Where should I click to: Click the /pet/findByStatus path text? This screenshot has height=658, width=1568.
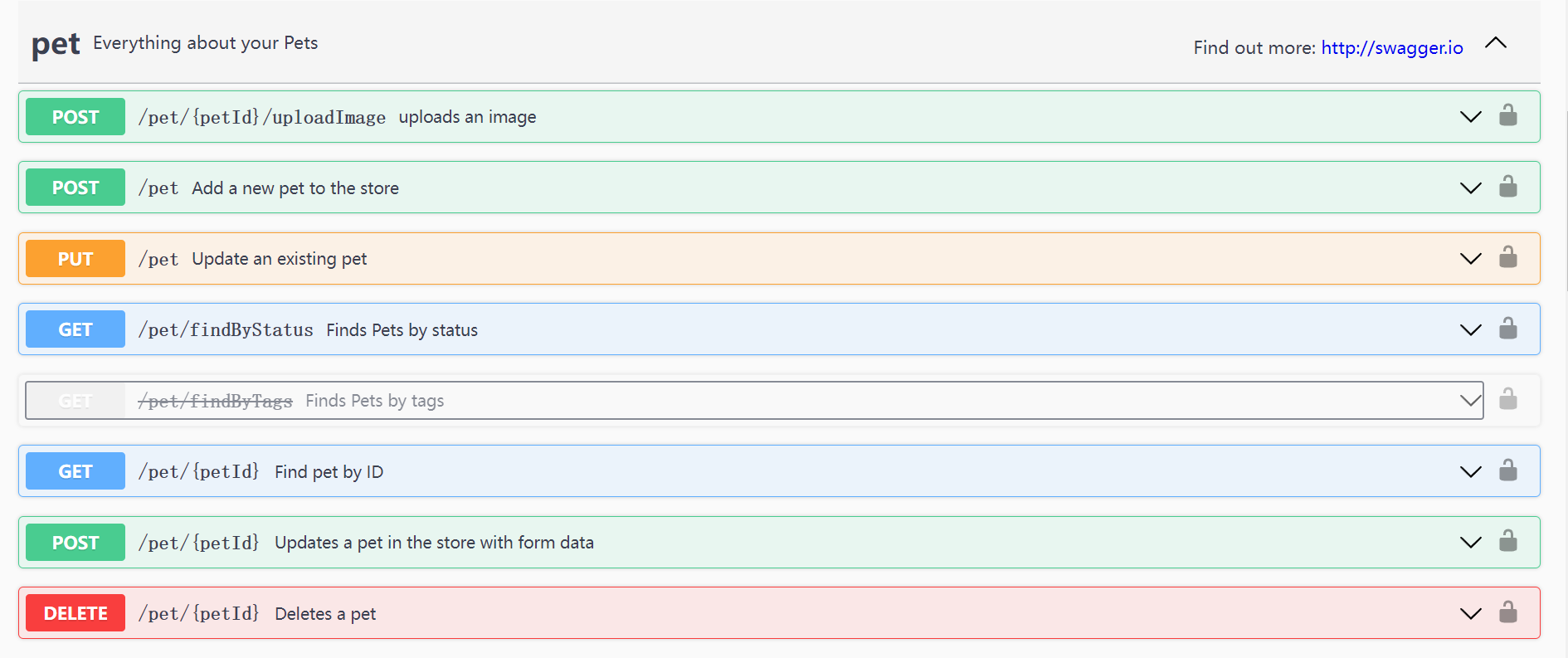coord(226,330)
